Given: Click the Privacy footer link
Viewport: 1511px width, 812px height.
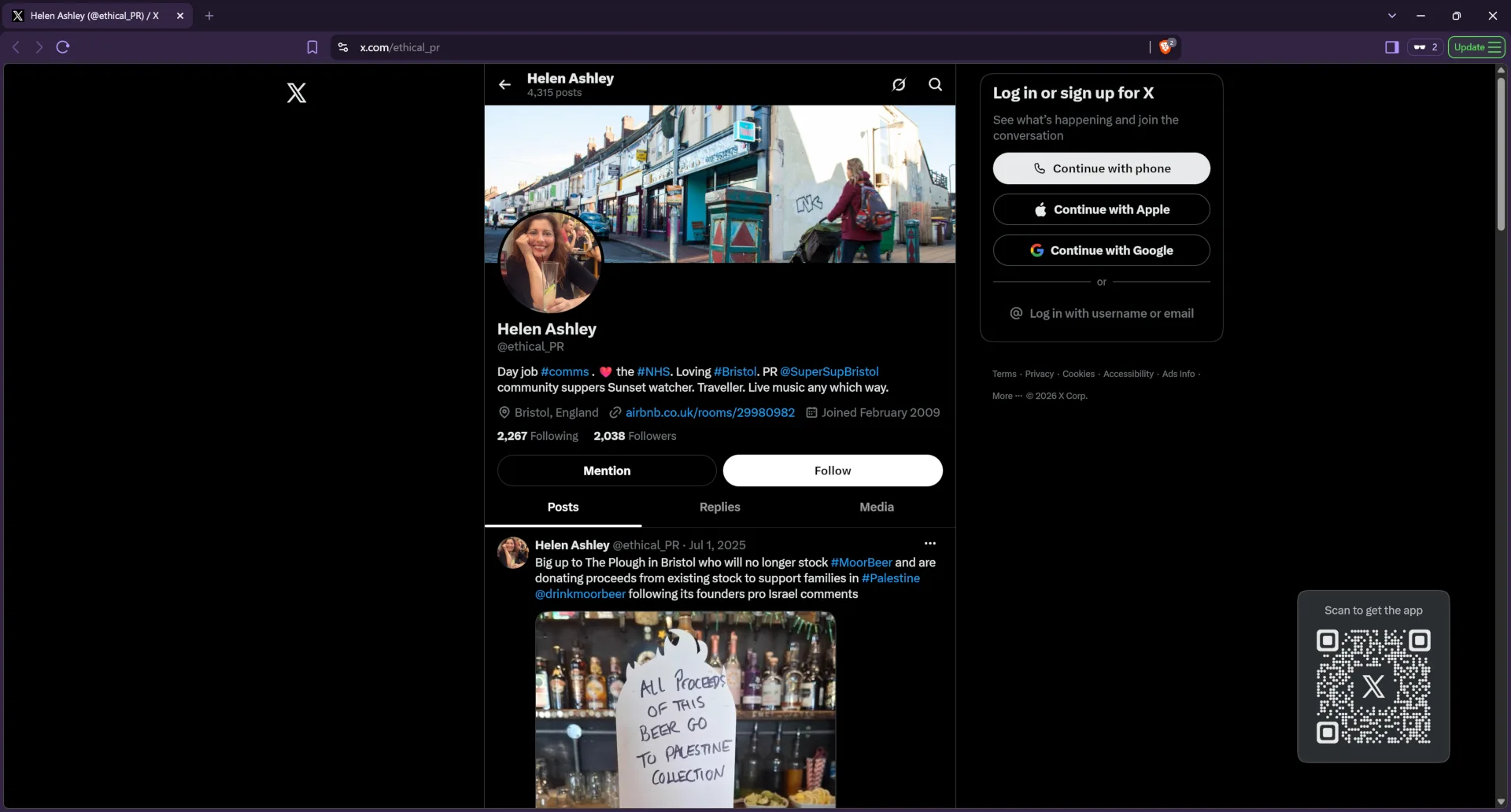Looking at the screenshot, I should coord(1039,374).
